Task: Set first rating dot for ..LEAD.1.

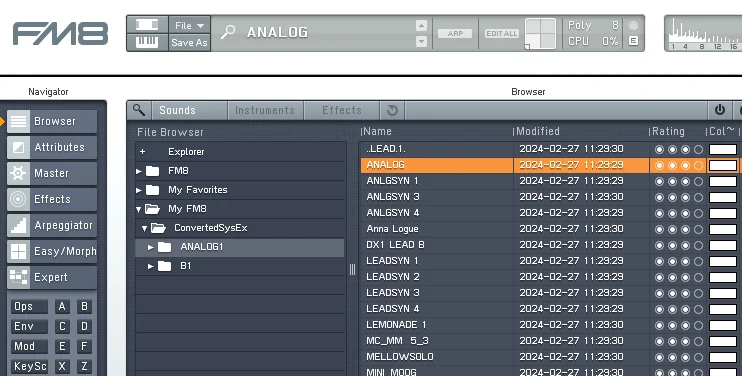Action: [659, 149]
